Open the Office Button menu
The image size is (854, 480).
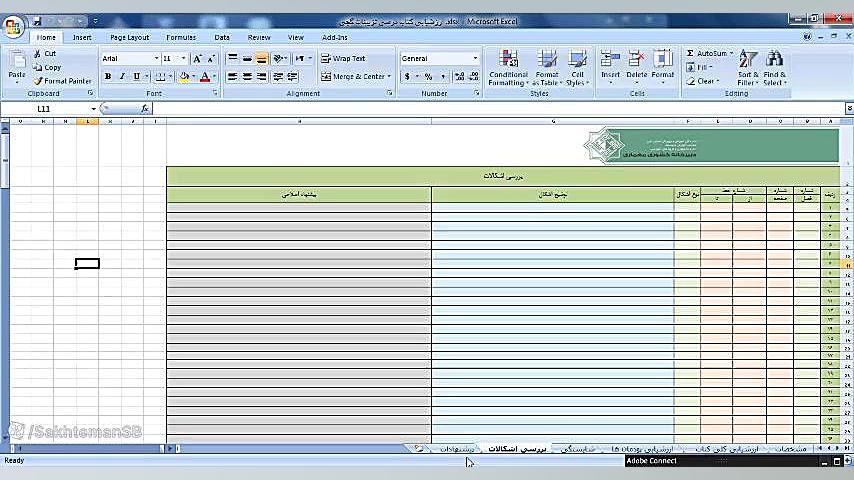coord(13,26)
